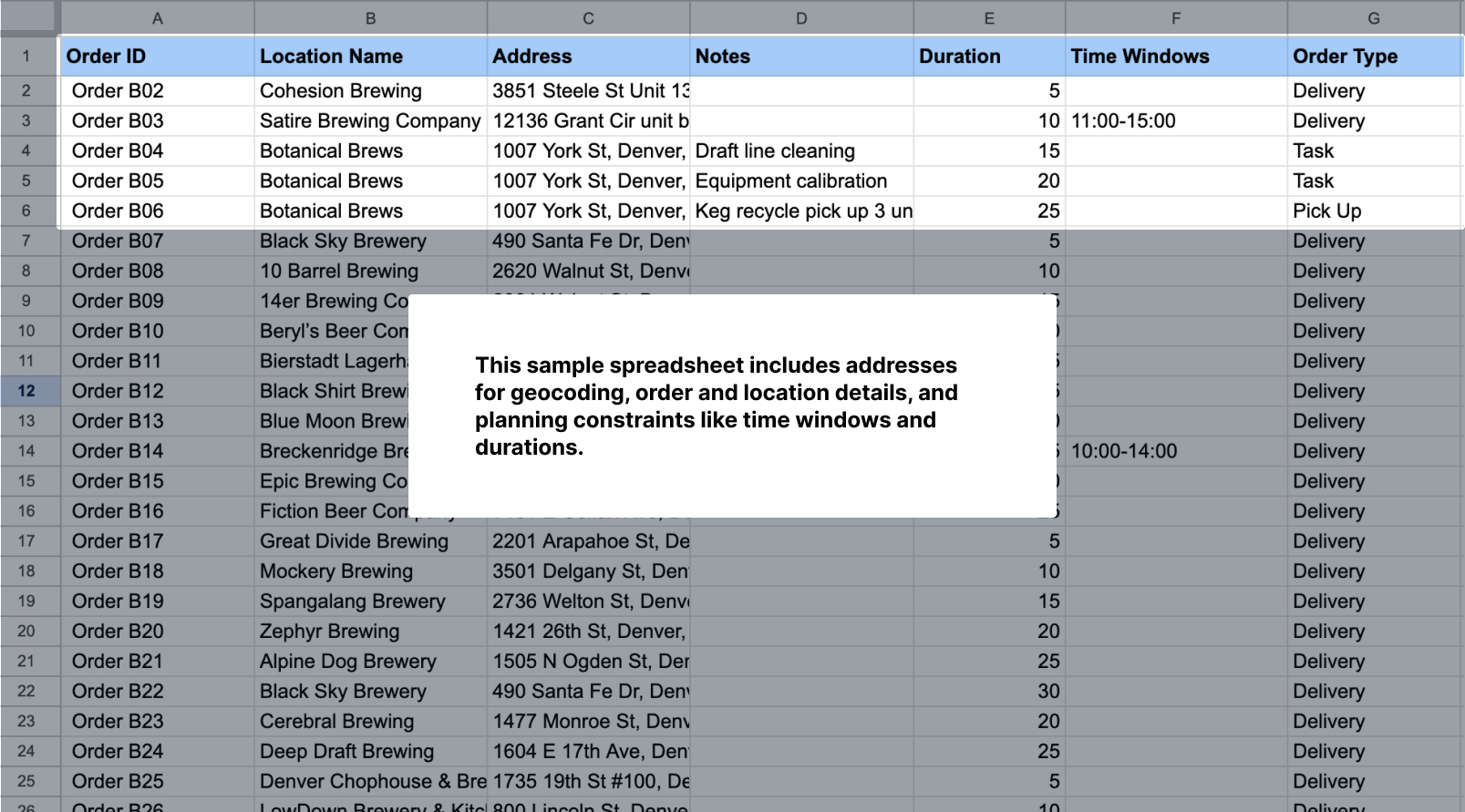Click the Spangalang Brewery cell
This screenshot has height=812, width=1465.
click(x=370, y=601)
